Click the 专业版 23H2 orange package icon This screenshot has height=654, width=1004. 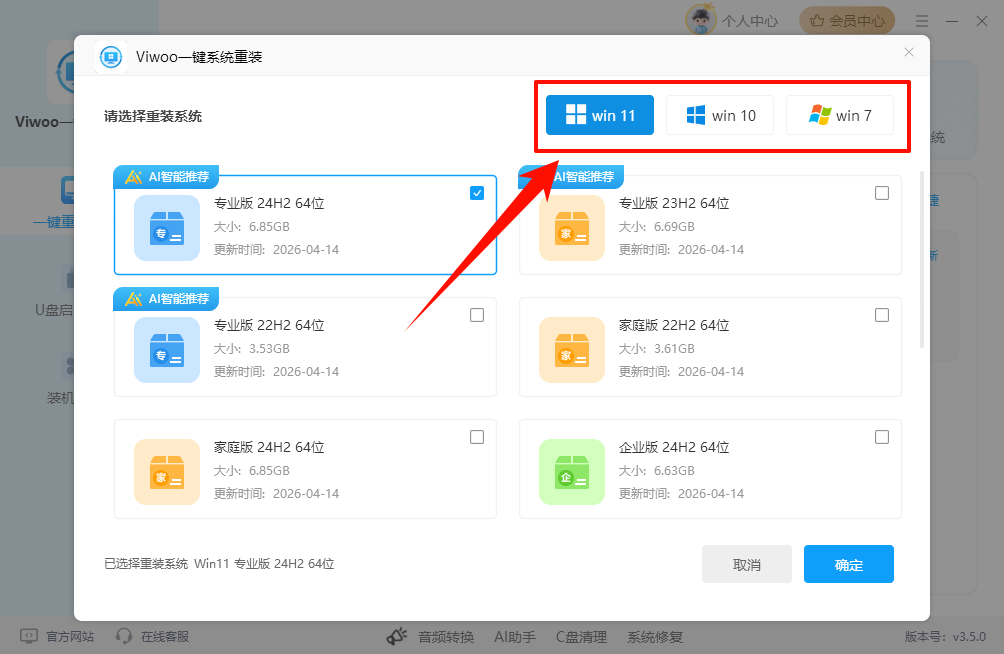pos(572,228)
